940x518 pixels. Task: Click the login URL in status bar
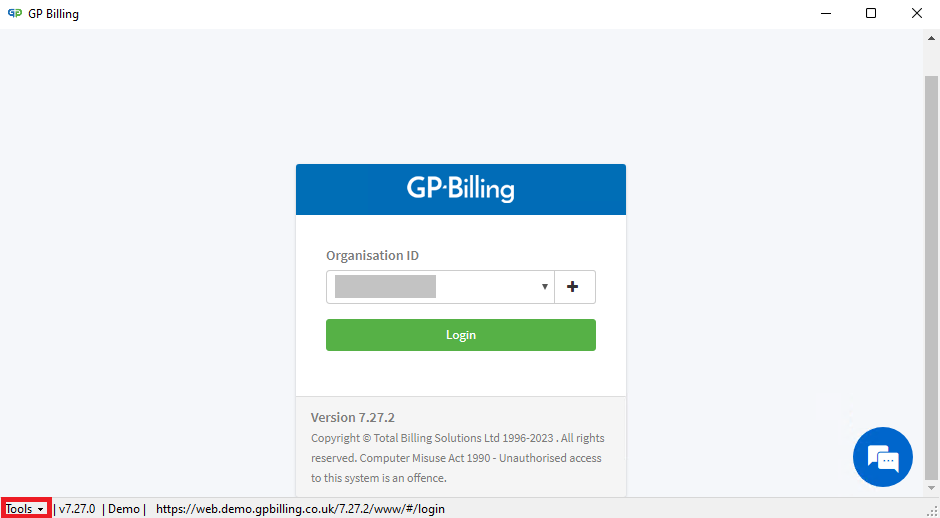pos(300,509)
